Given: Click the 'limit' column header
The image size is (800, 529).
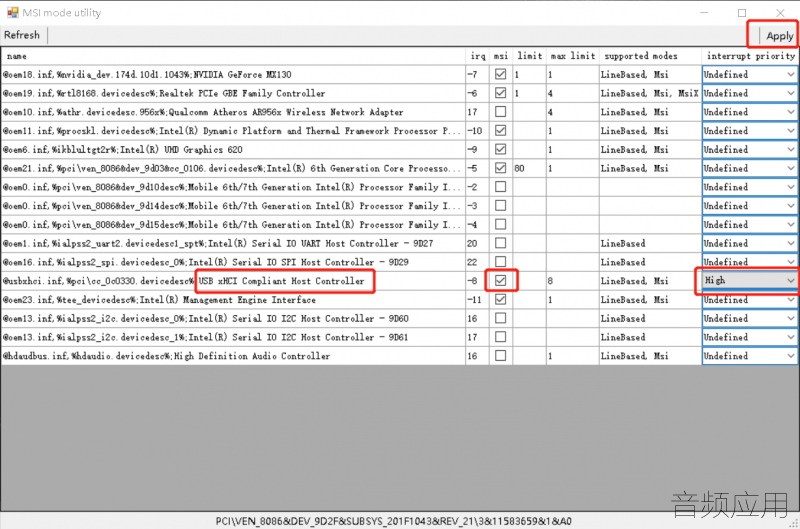Looking at the screenshot, I should pyautogui.click(x=530, y=56).
